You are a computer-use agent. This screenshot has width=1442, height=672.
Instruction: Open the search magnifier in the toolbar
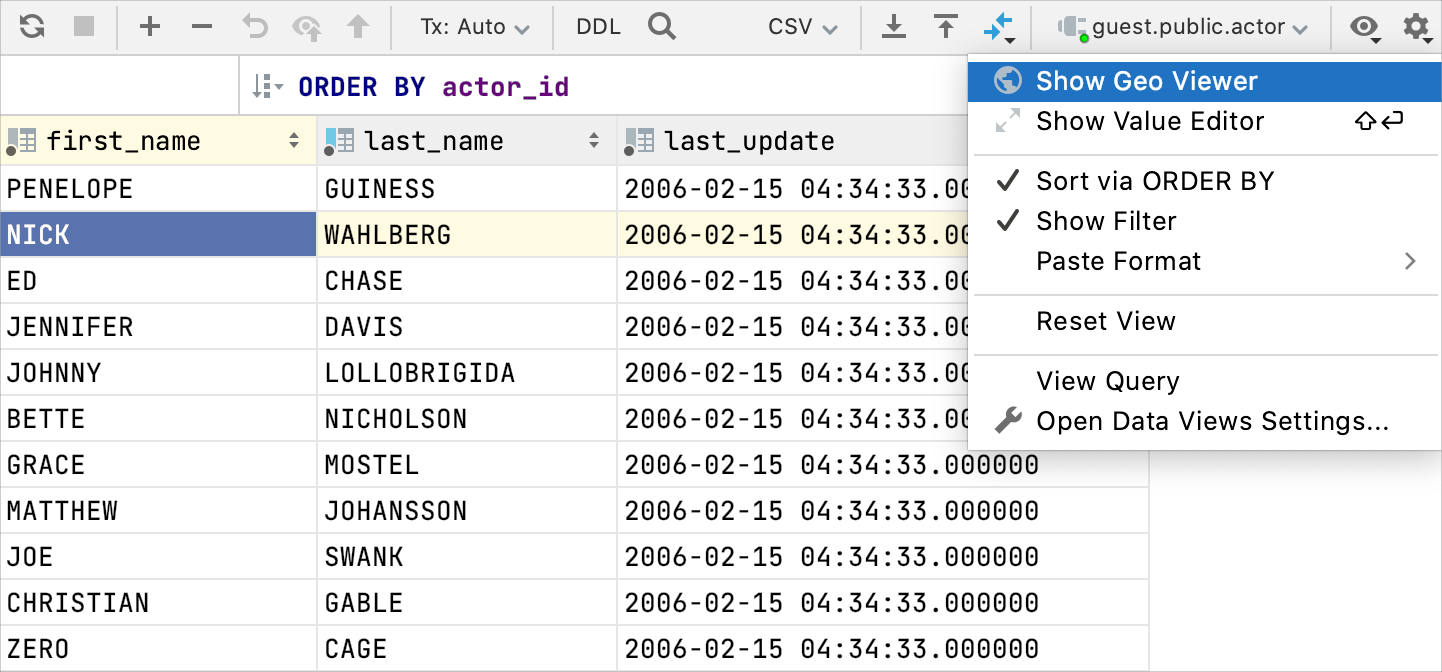661,27
